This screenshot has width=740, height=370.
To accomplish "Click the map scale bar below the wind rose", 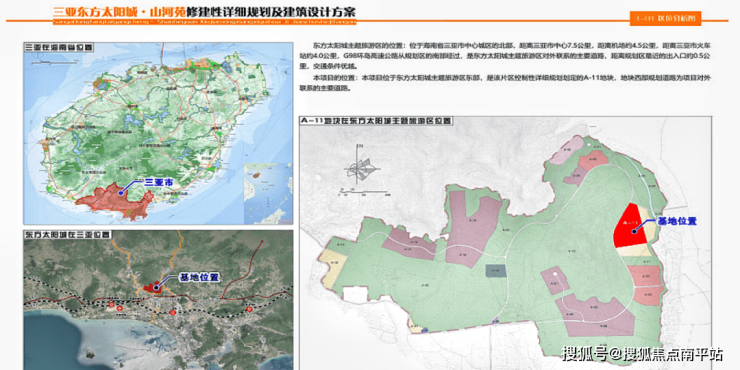I will pos(363,193).
